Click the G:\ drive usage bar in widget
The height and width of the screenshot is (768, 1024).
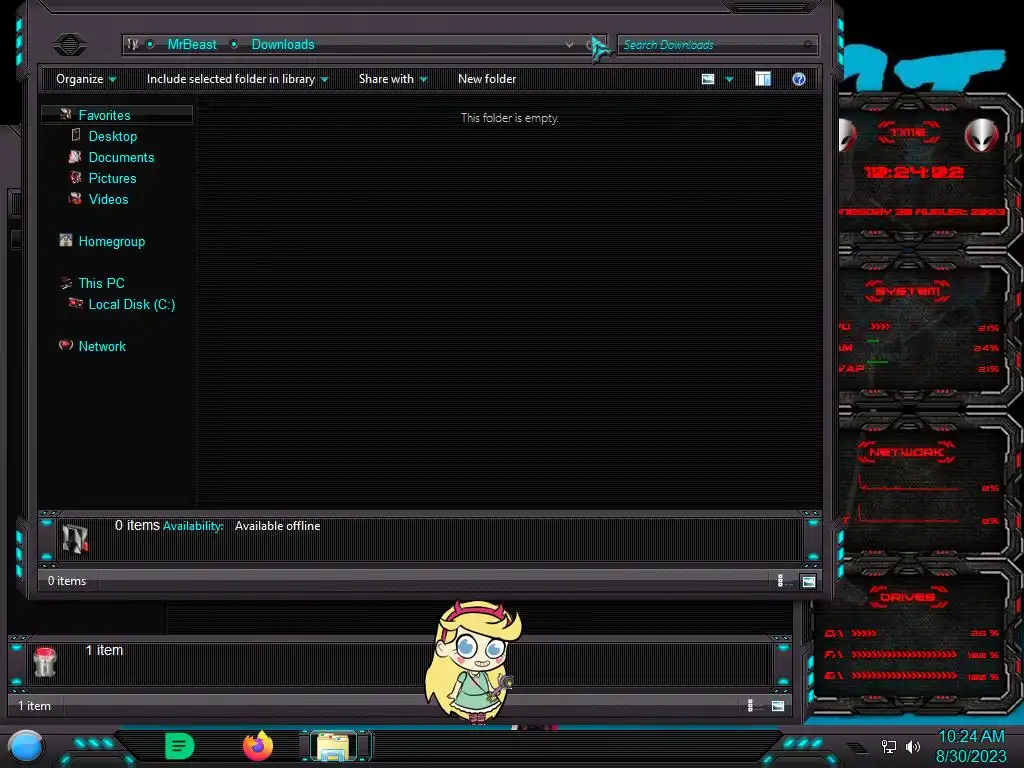click(904, 675)
